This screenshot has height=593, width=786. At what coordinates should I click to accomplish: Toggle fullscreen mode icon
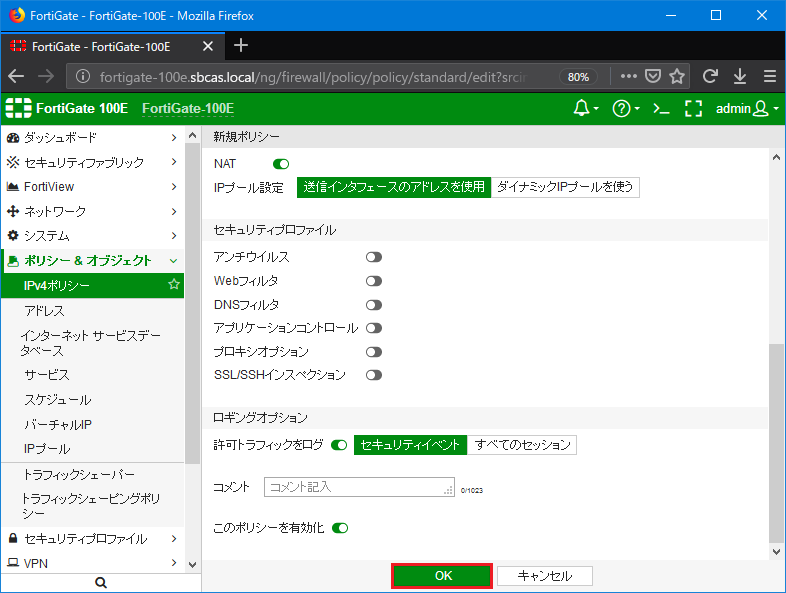pyautogui.click(x=693, y=108)
